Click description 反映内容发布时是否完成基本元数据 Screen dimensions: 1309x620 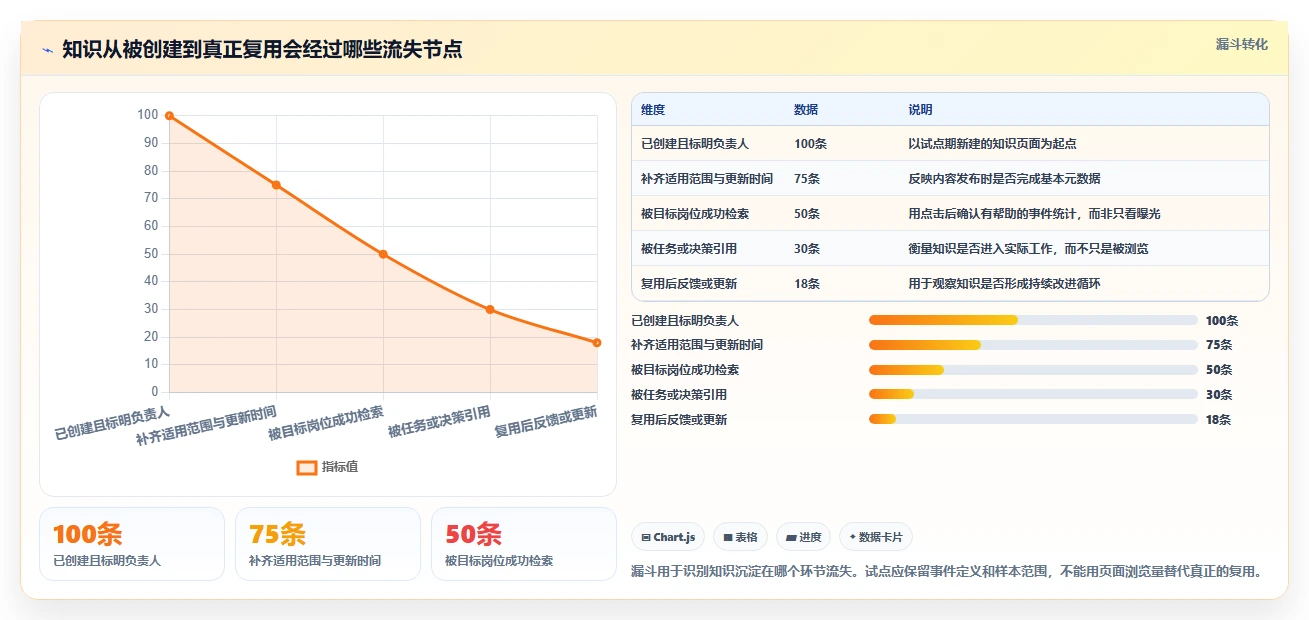coord(1004,179)
